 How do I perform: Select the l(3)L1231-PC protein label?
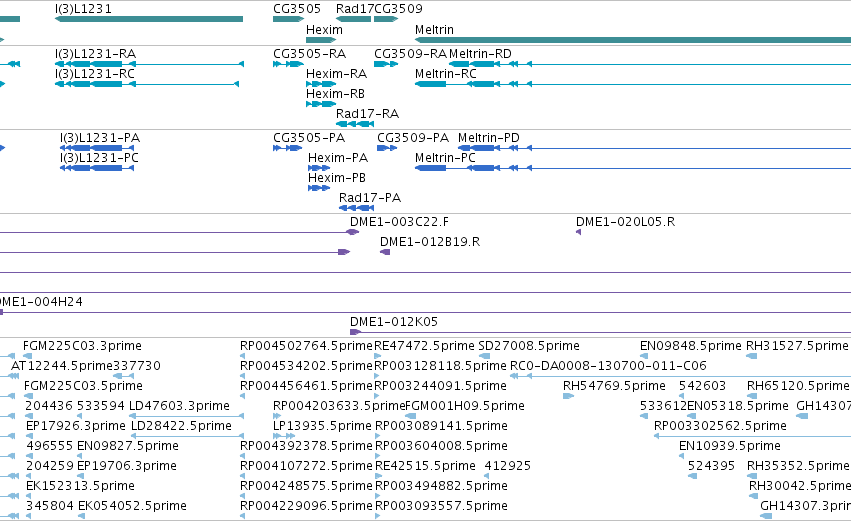(x=99, y=158)
